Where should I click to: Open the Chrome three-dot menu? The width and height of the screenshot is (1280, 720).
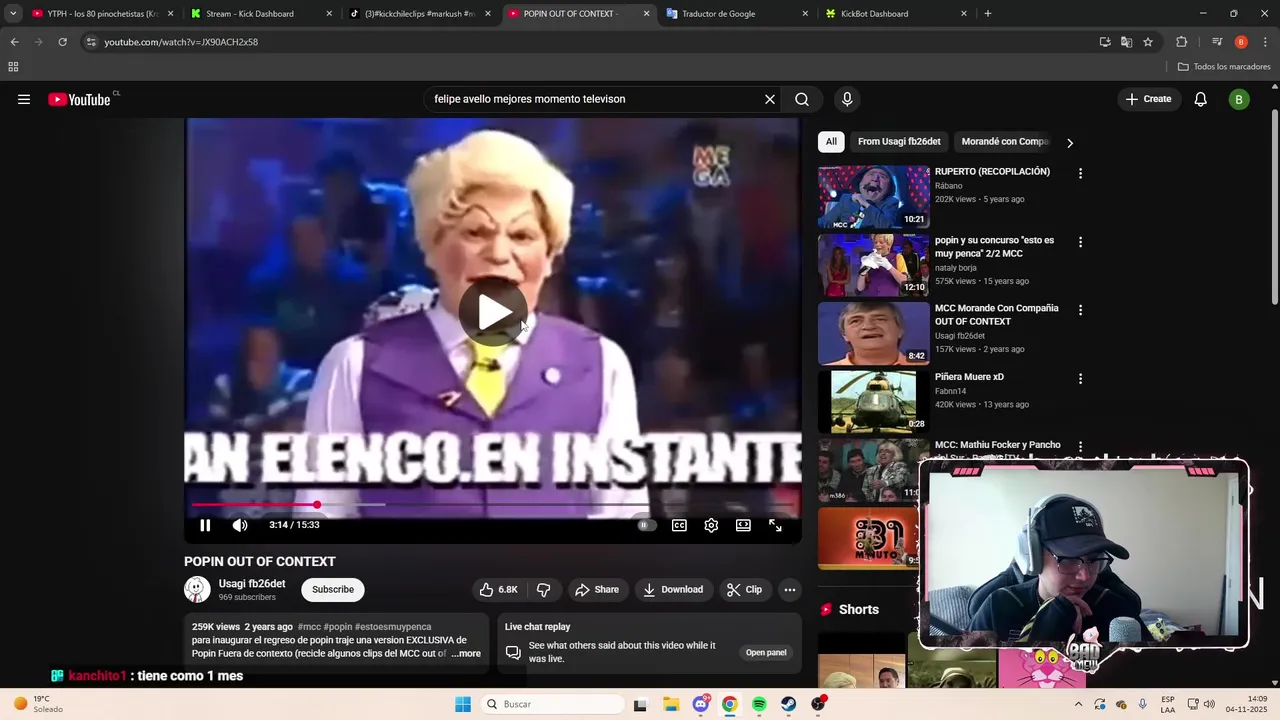(1266, 42)
